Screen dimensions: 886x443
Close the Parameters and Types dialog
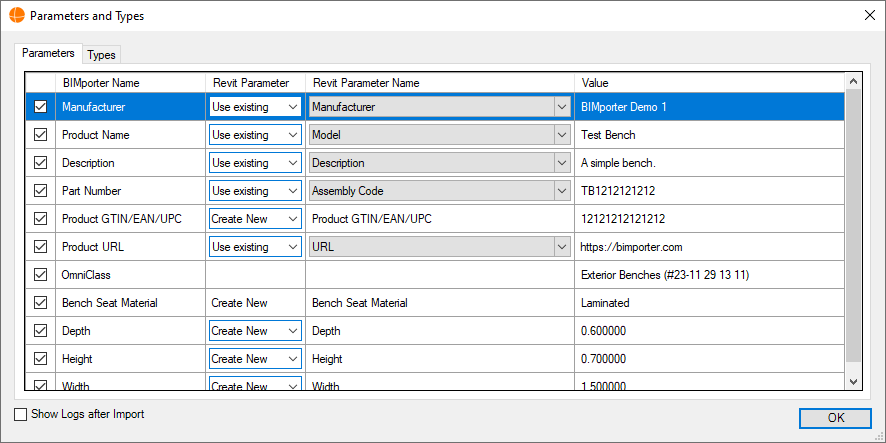tap(870, 15)
